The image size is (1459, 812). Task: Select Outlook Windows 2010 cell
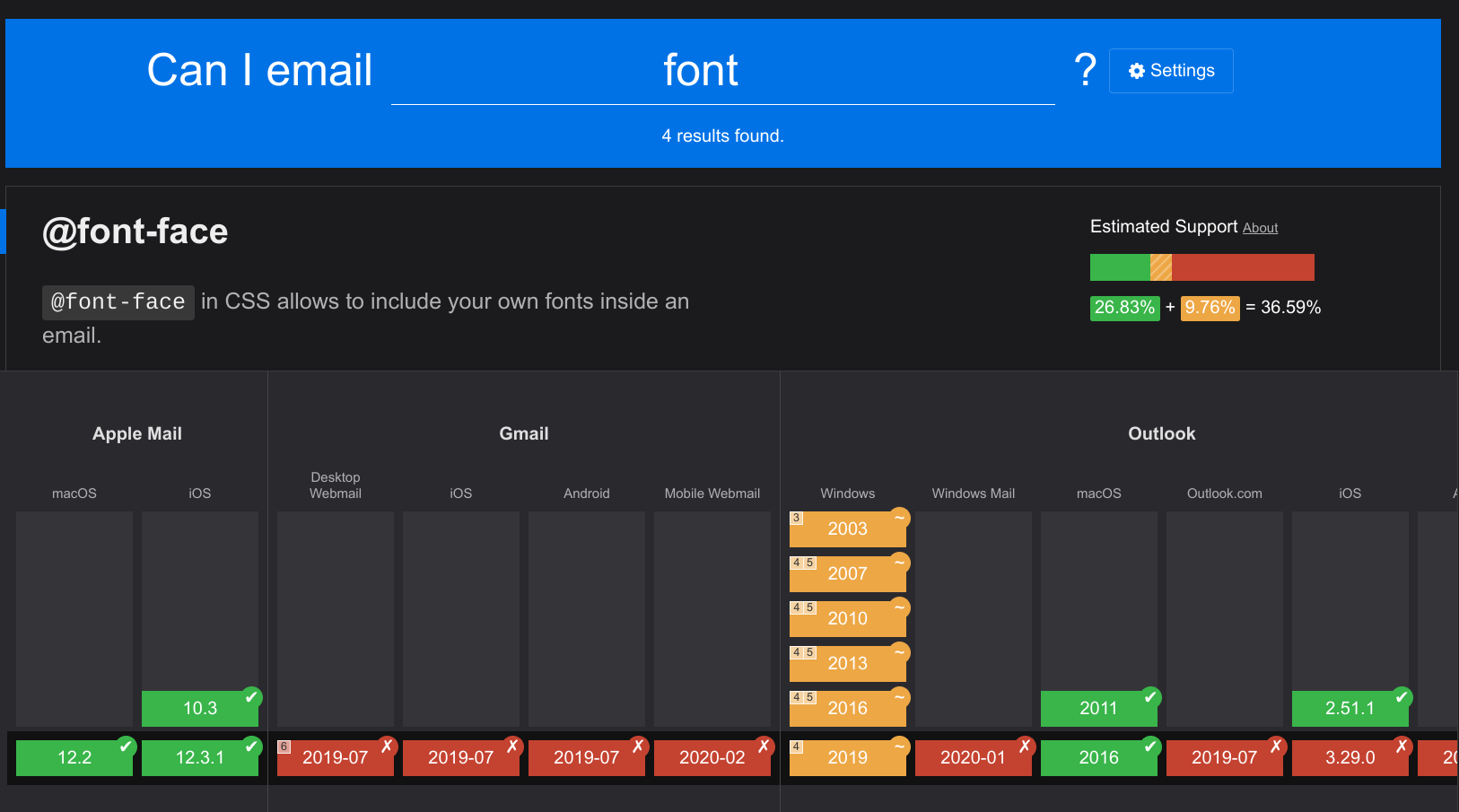[x=848, y=618]
